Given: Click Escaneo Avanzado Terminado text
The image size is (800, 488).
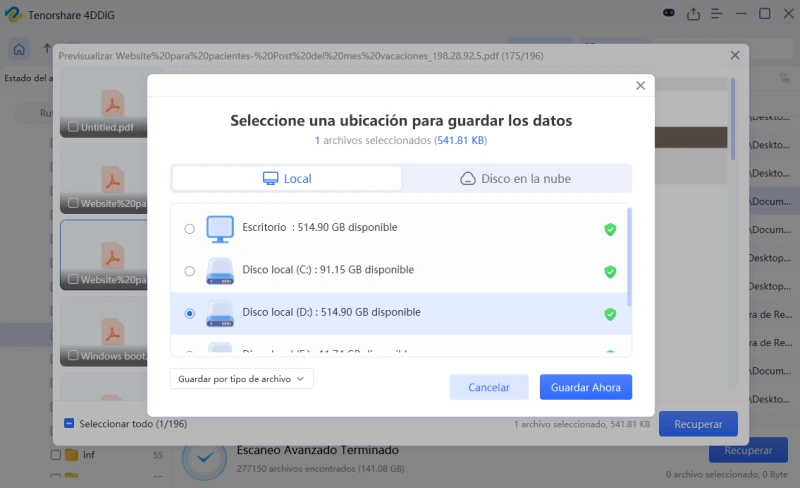Looking at the screenshot, I should [x=317, y=450].
